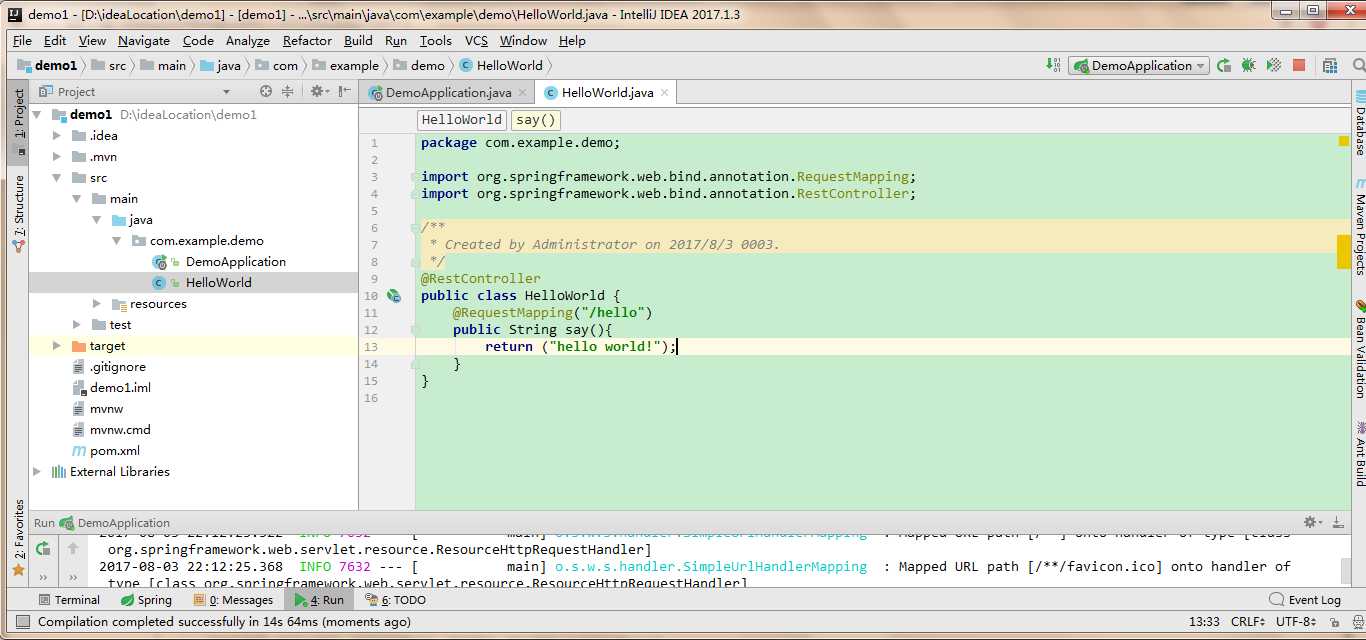Screen dimensions: 1366x640
Task: Open the Database side panel
Action: [1359, 123]
